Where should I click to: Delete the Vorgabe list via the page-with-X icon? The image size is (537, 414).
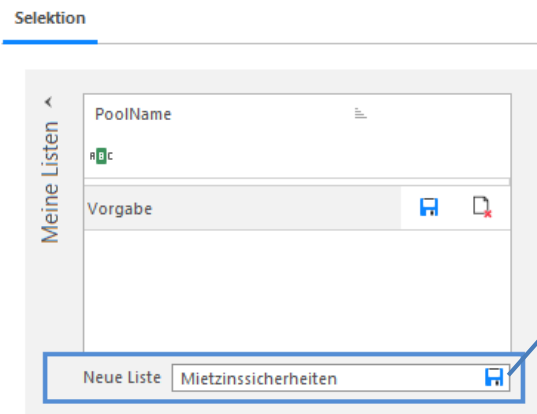point(482,207)
